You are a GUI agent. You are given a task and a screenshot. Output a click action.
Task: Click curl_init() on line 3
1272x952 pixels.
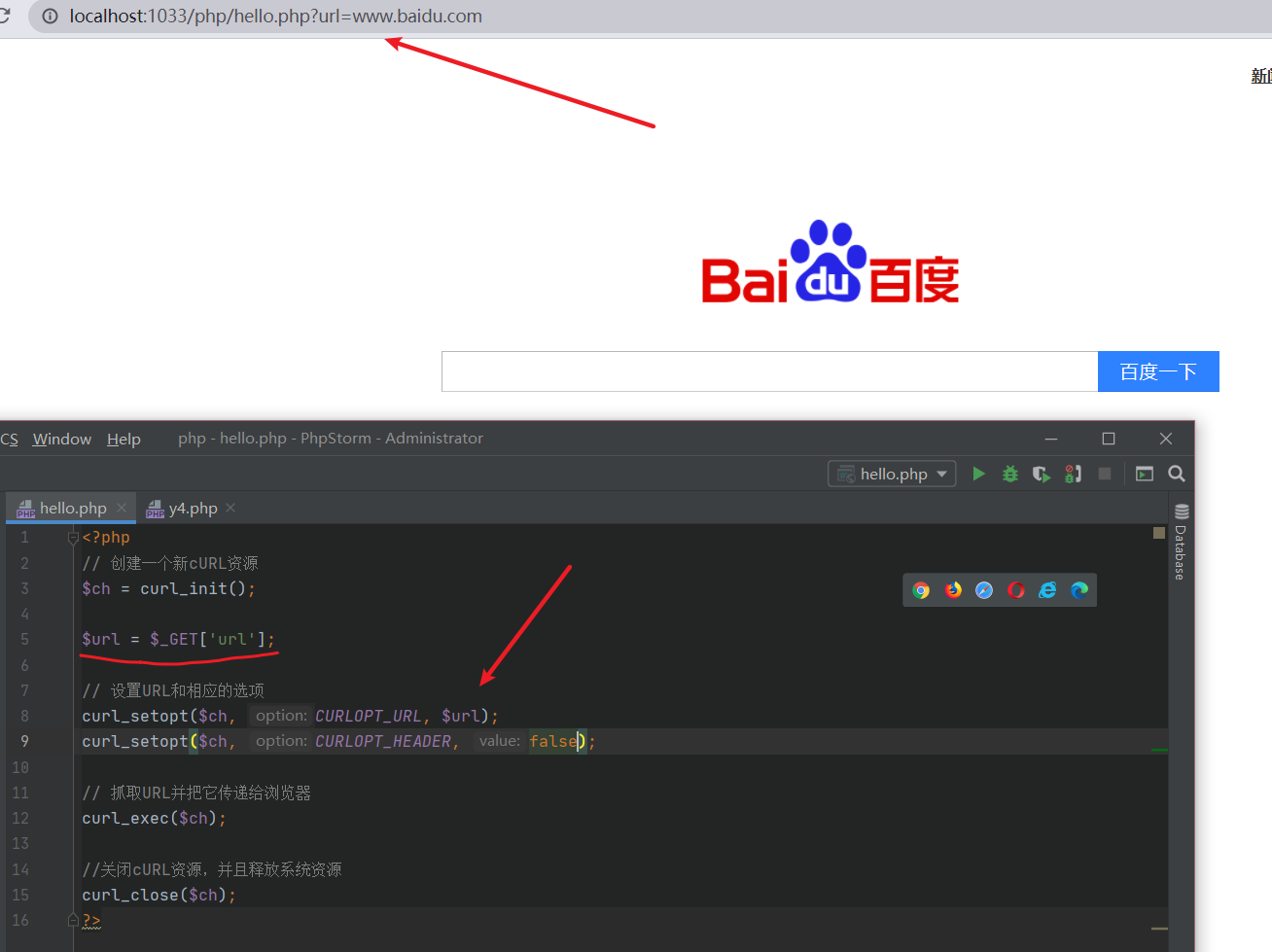pos(193,588)
